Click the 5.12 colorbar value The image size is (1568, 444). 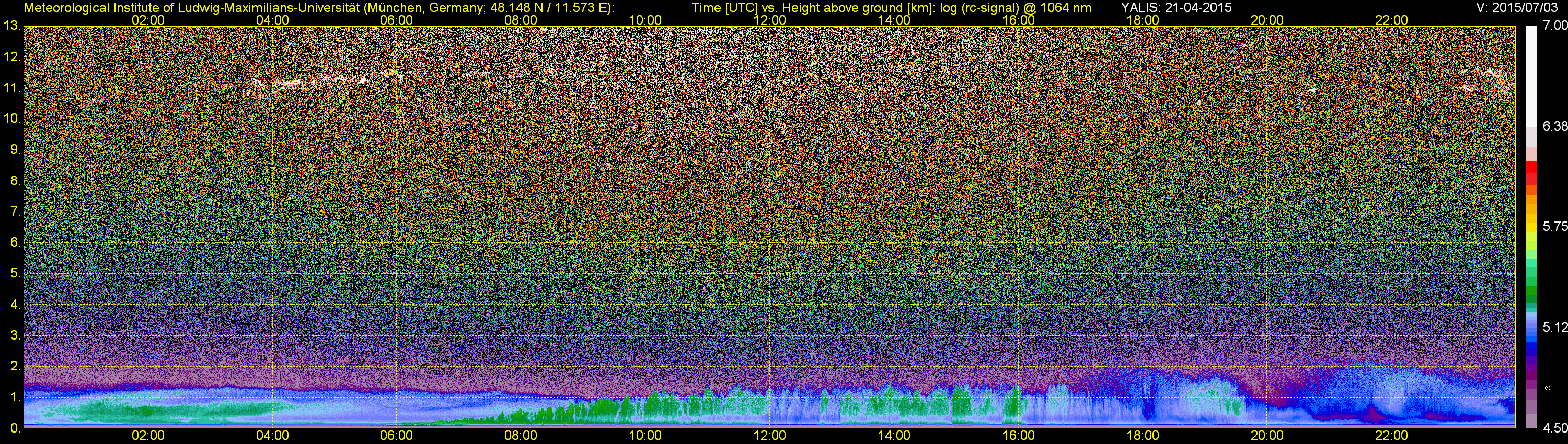click(x=1555, y=327)
